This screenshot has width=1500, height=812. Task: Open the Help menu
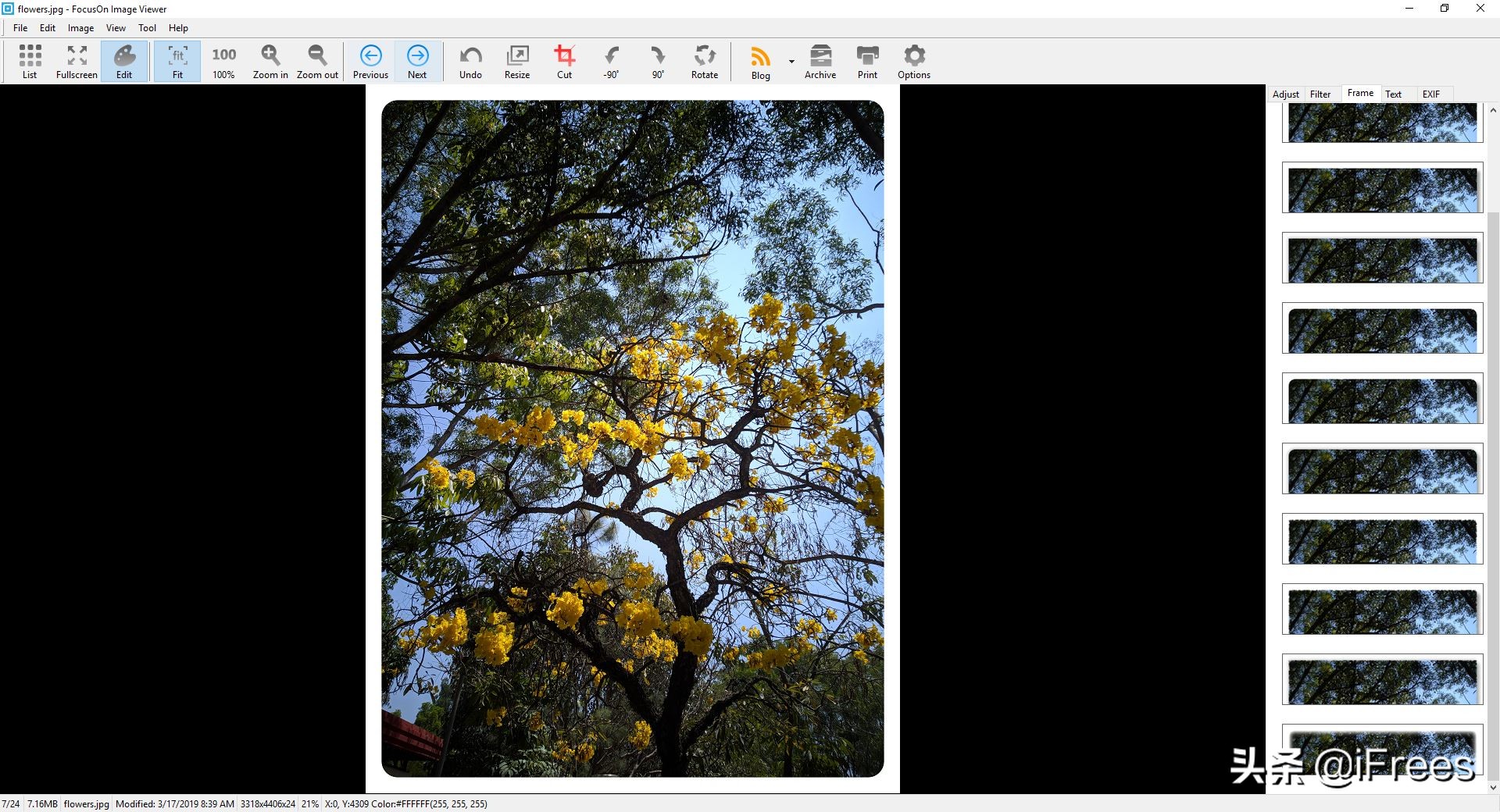click(178, 28)
